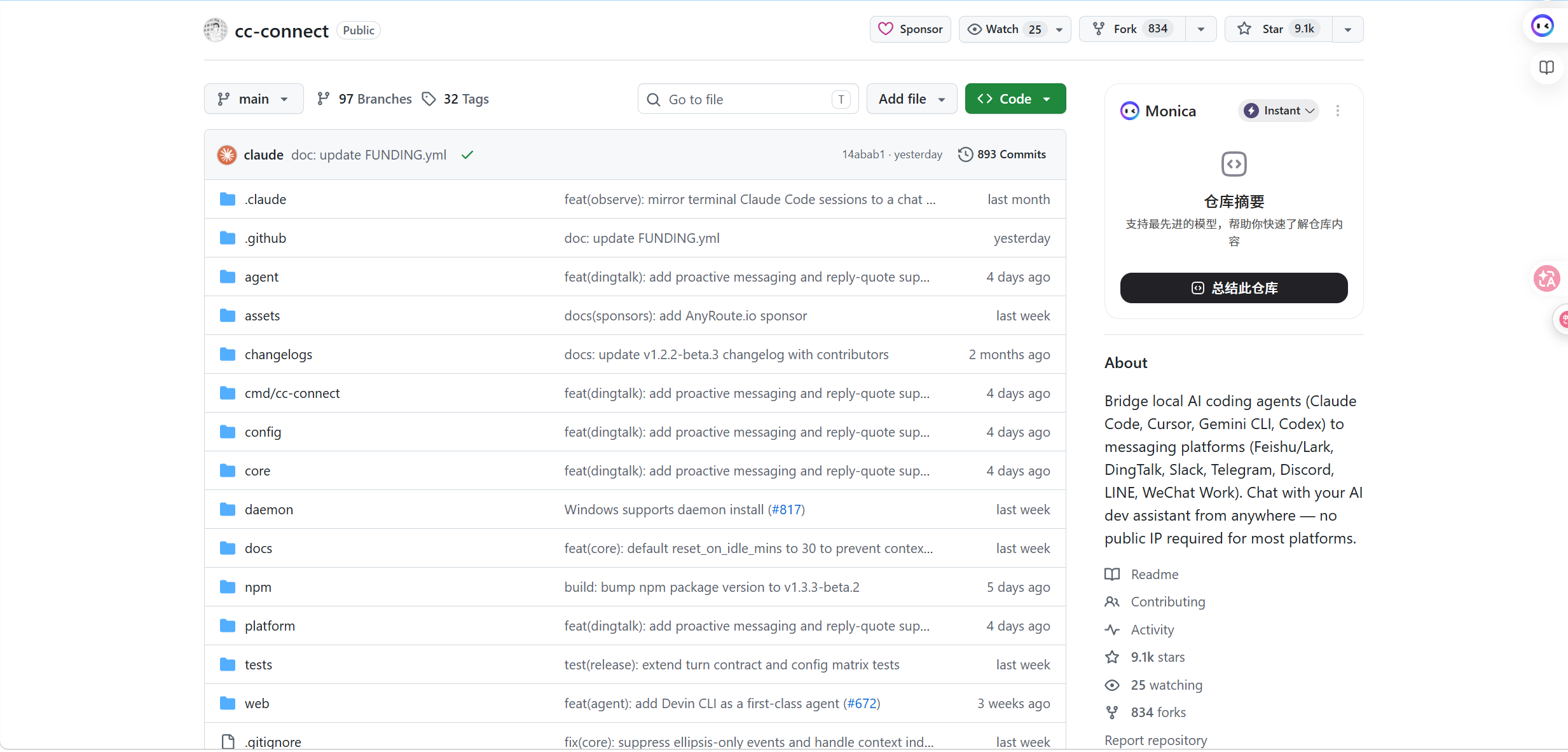
Task: Open the Readme link in About
Action: click(1154, 575)
